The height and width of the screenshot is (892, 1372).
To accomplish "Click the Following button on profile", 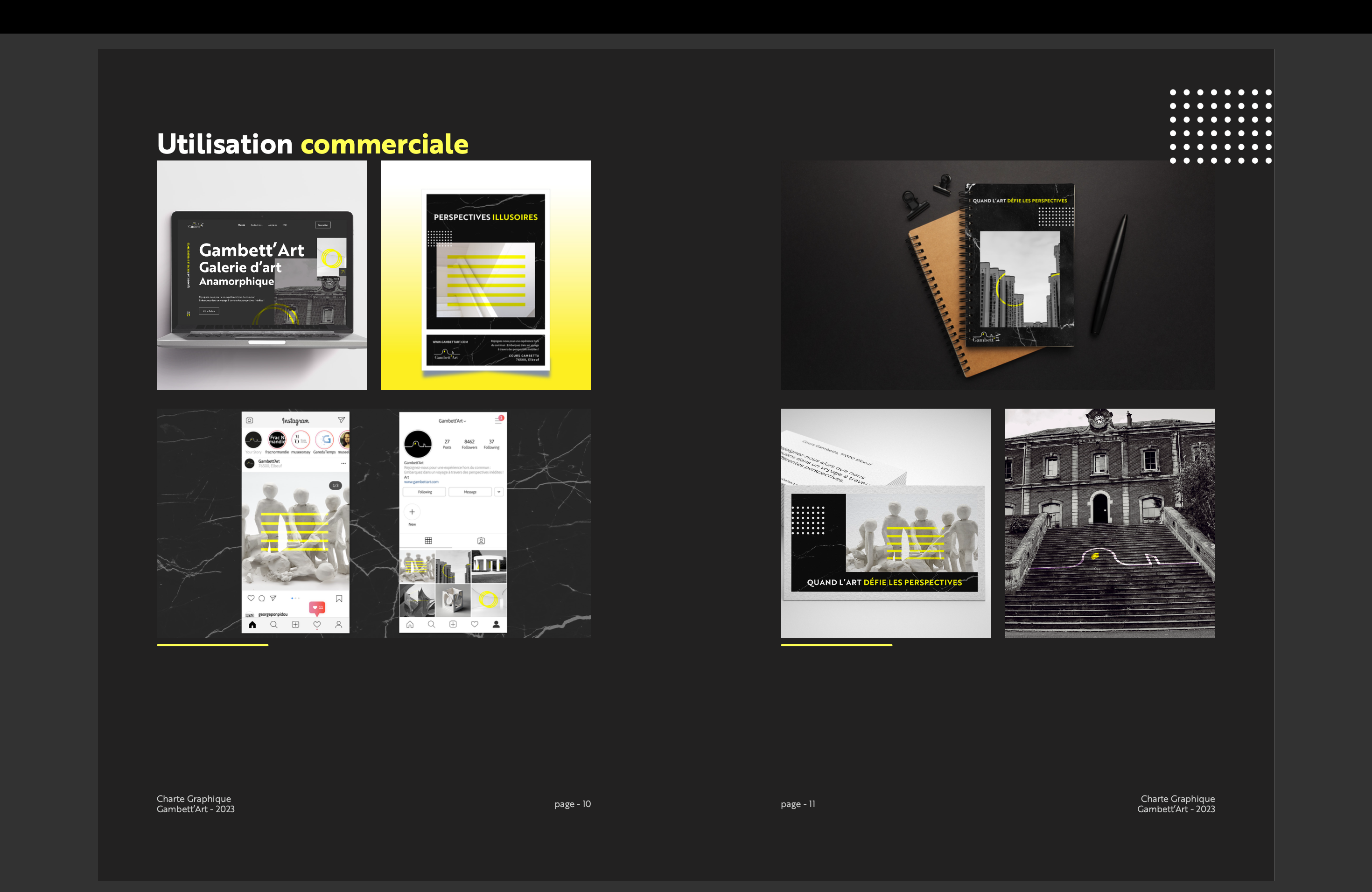I will 425,492.
